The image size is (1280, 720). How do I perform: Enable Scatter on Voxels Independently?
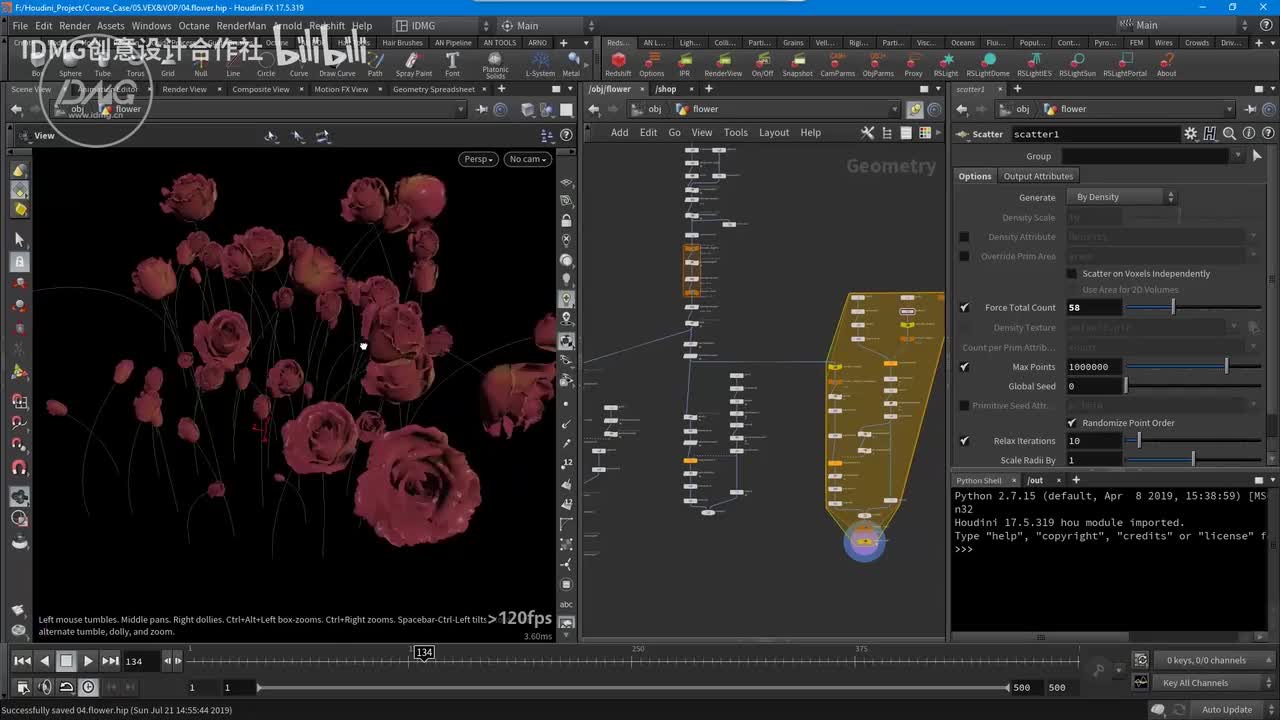click(1072, 274)
